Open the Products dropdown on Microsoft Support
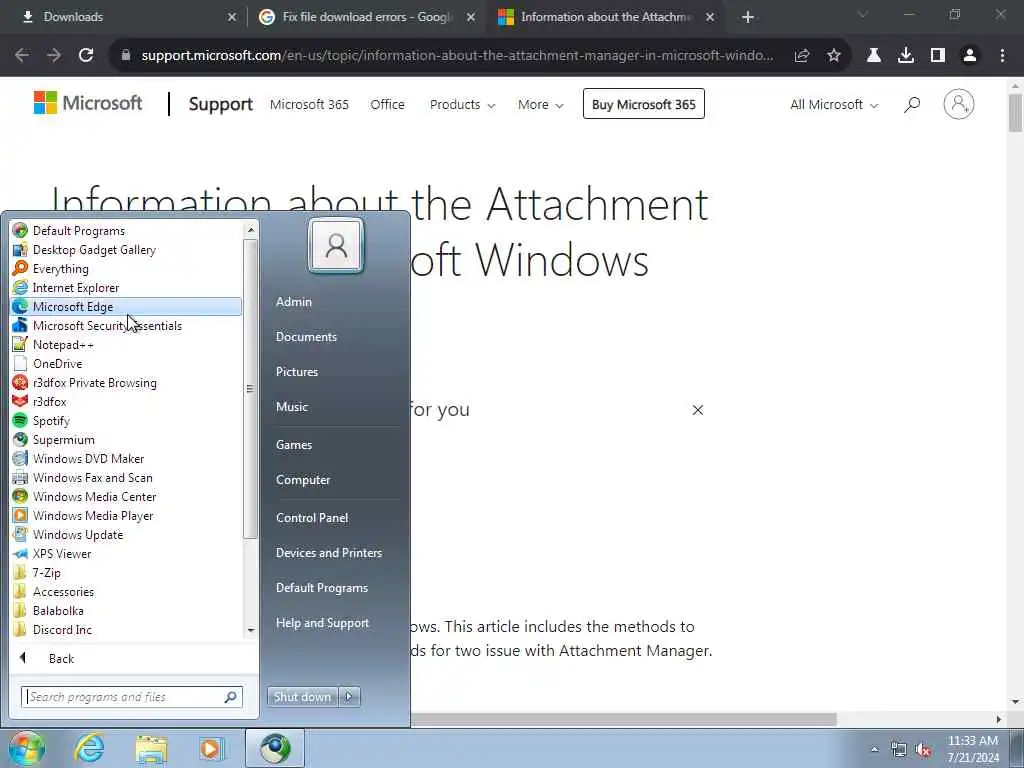 click(x=462, y=104)
